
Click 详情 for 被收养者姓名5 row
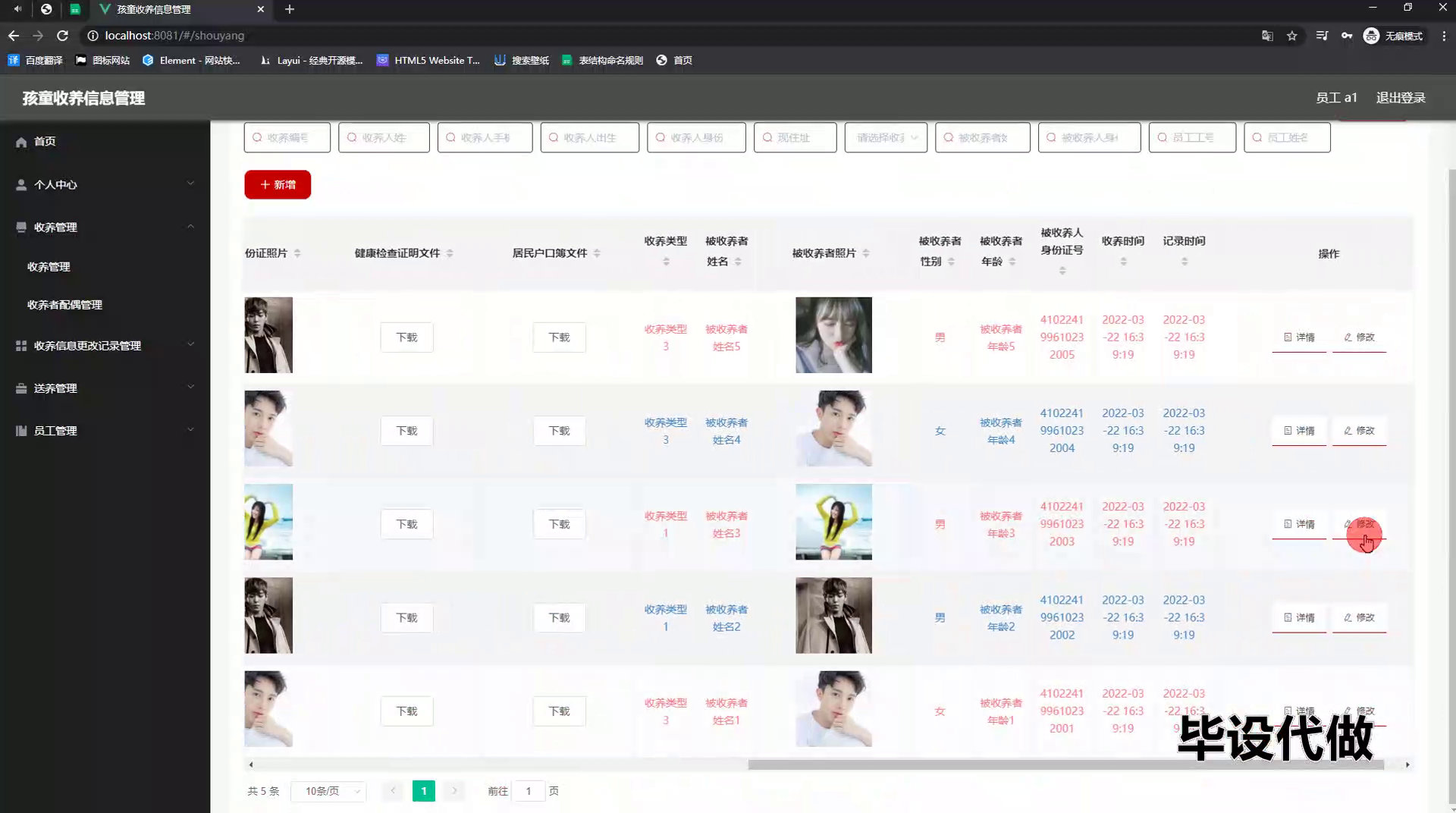pos(1299,337)
